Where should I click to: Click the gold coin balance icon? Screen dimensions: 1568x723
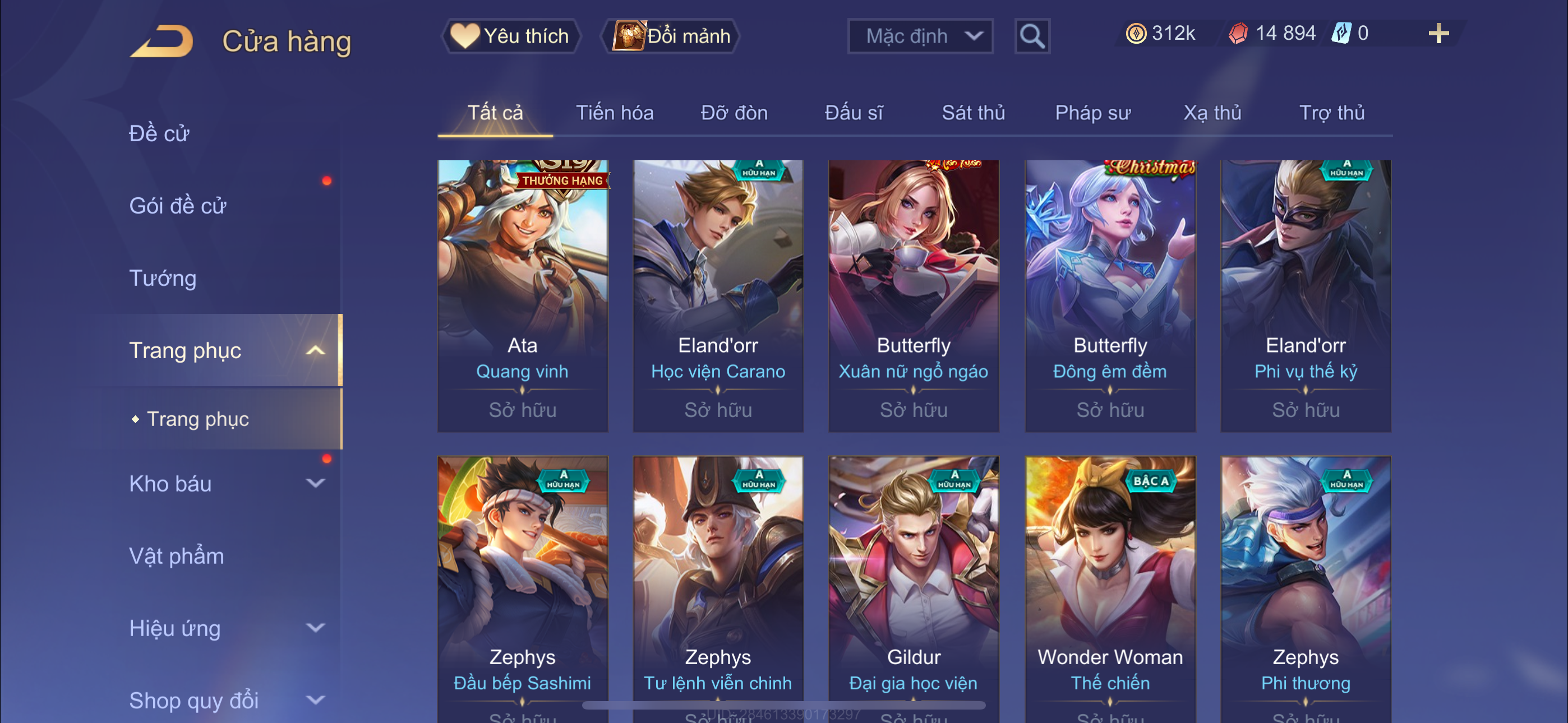[x=1136, y=34]
